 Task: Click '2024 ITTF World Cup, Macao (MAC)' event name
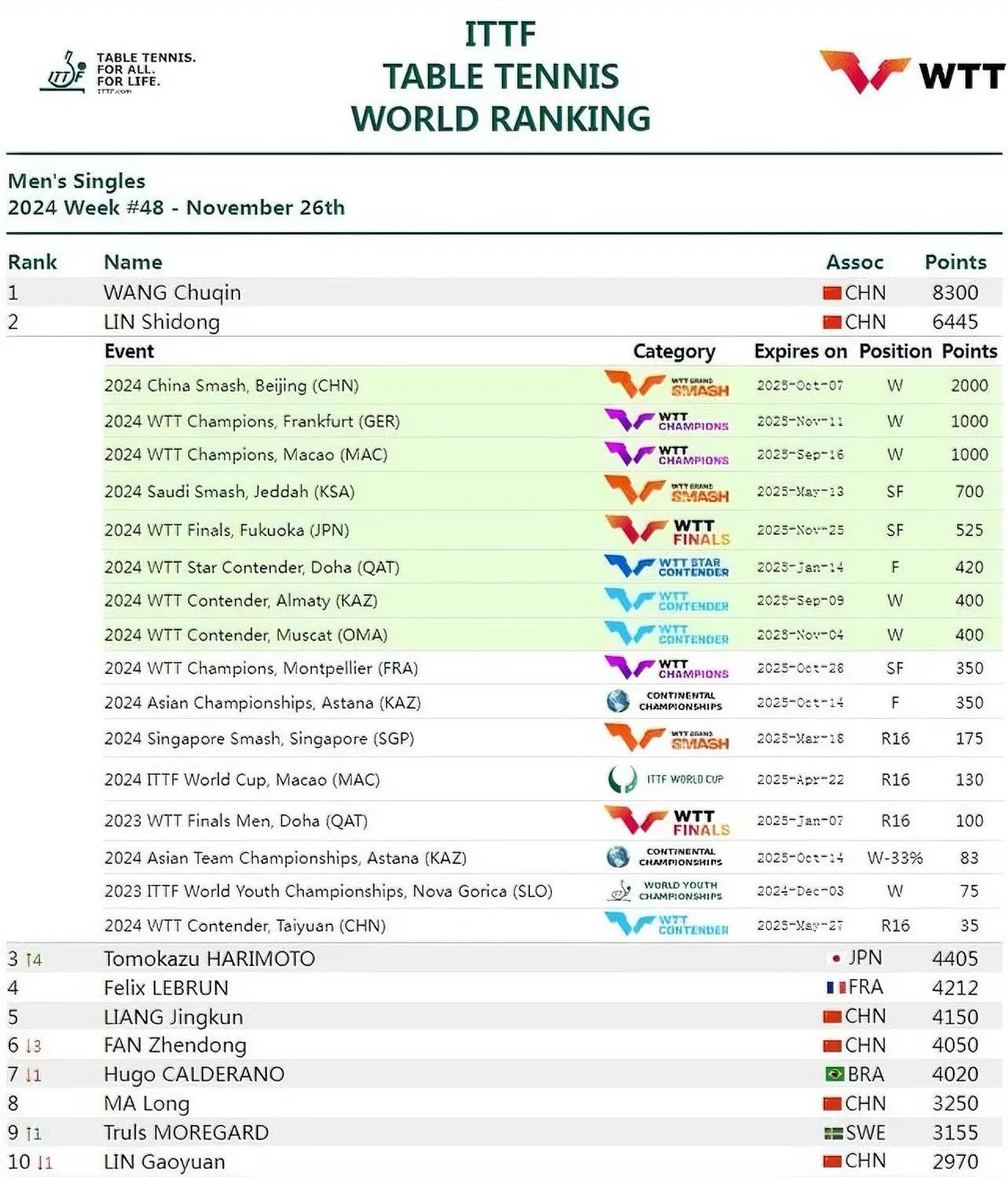coord(242,780)
